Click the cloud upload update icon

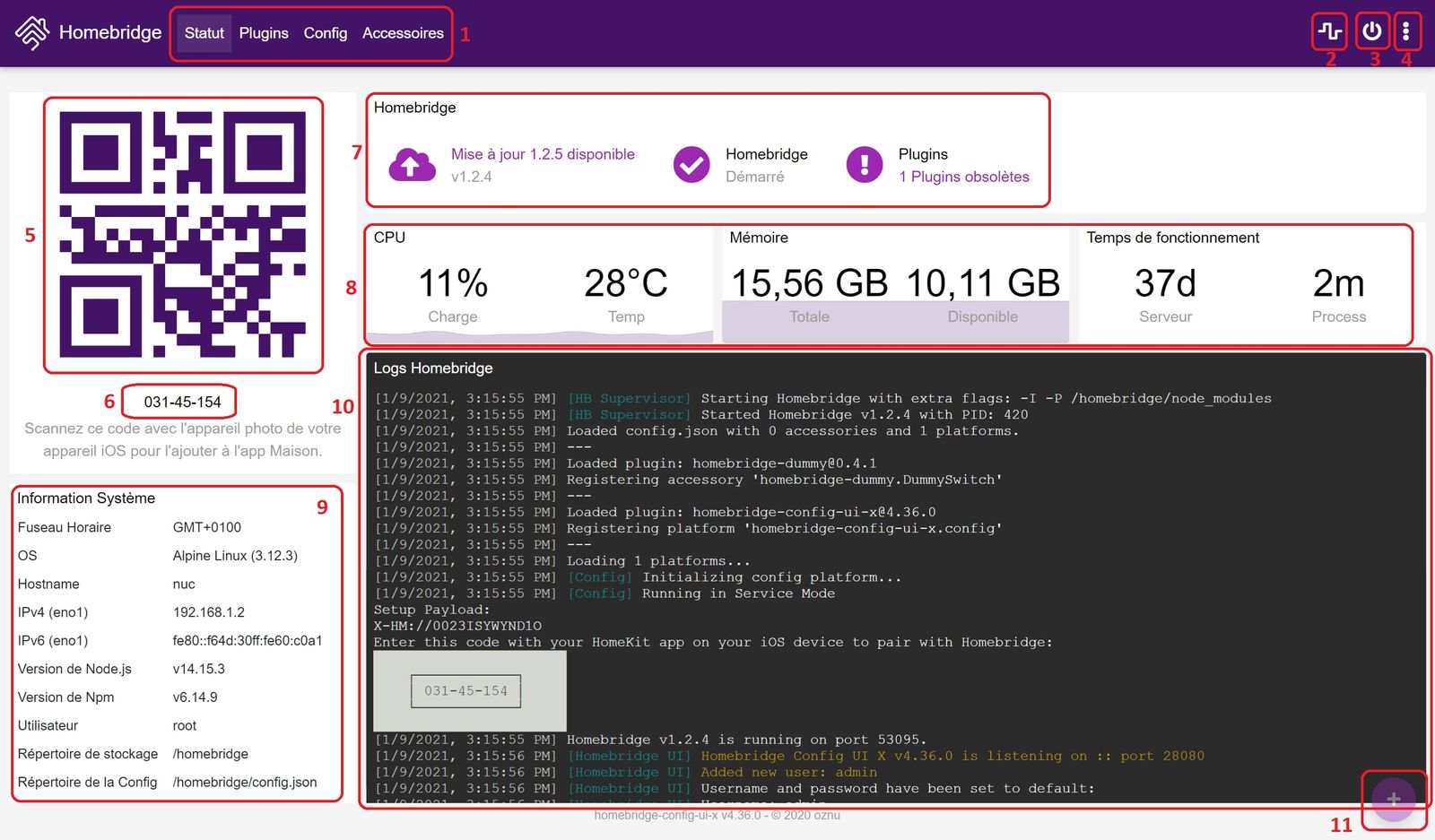412,165
